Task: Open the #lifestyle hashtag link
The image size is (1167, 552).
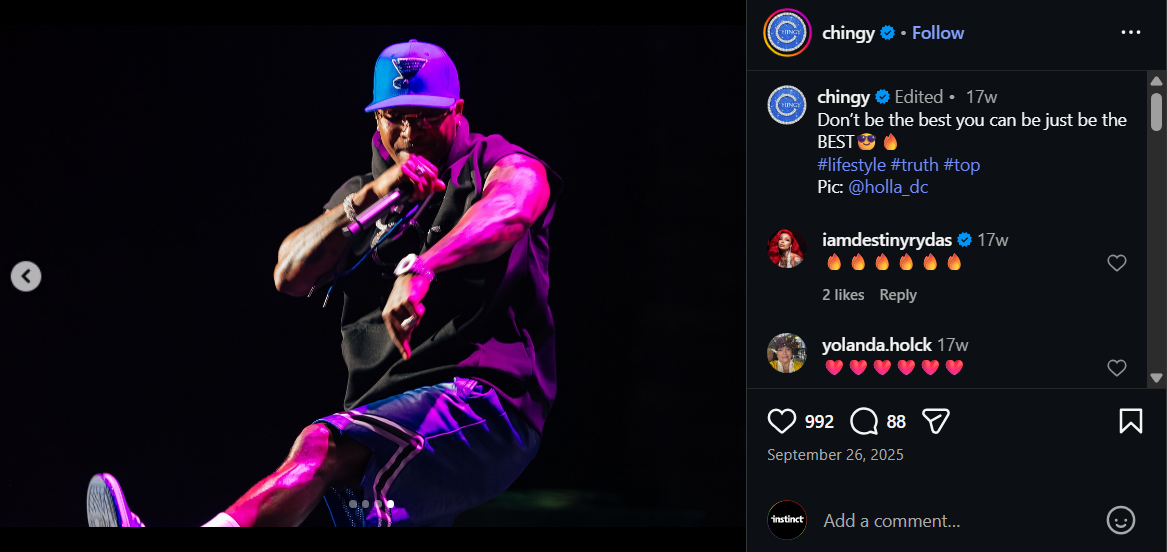Action: pyautogui.click(x=851, y=165)
